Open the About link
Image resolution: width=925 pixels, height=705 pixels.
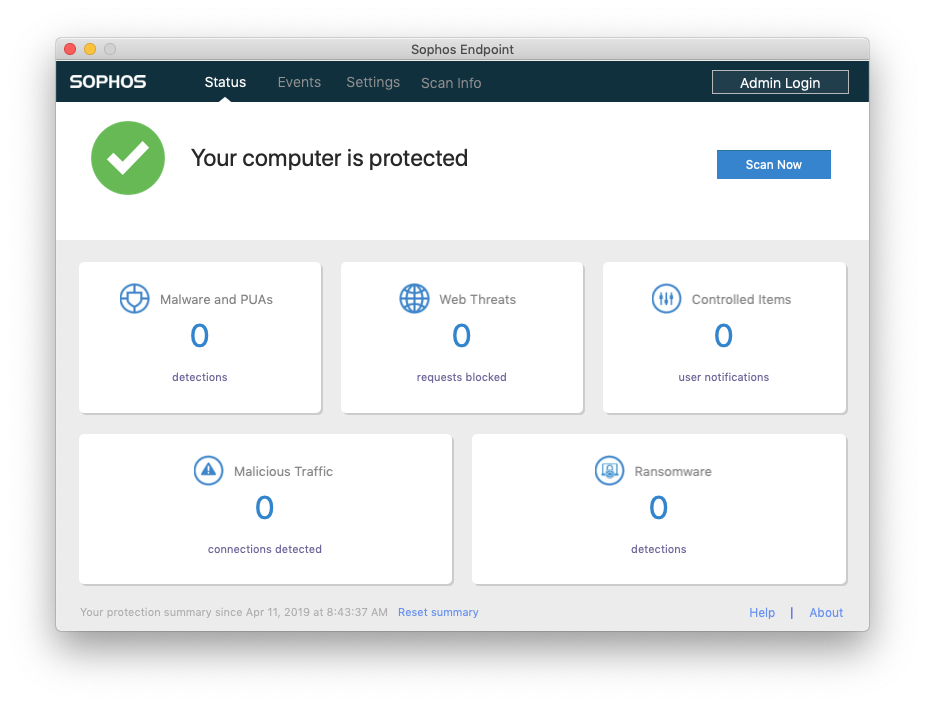826,612
